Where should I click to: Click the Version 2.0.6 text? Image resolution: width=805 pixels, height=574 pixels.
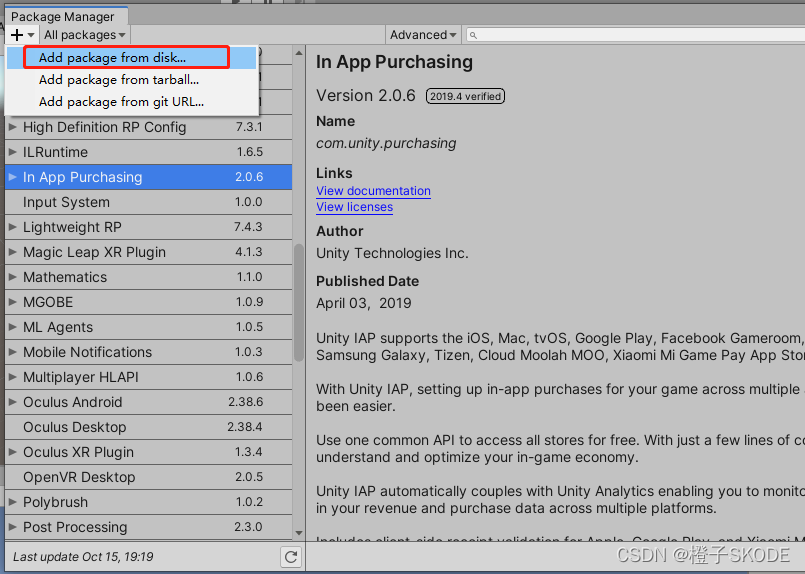point(366,95)
